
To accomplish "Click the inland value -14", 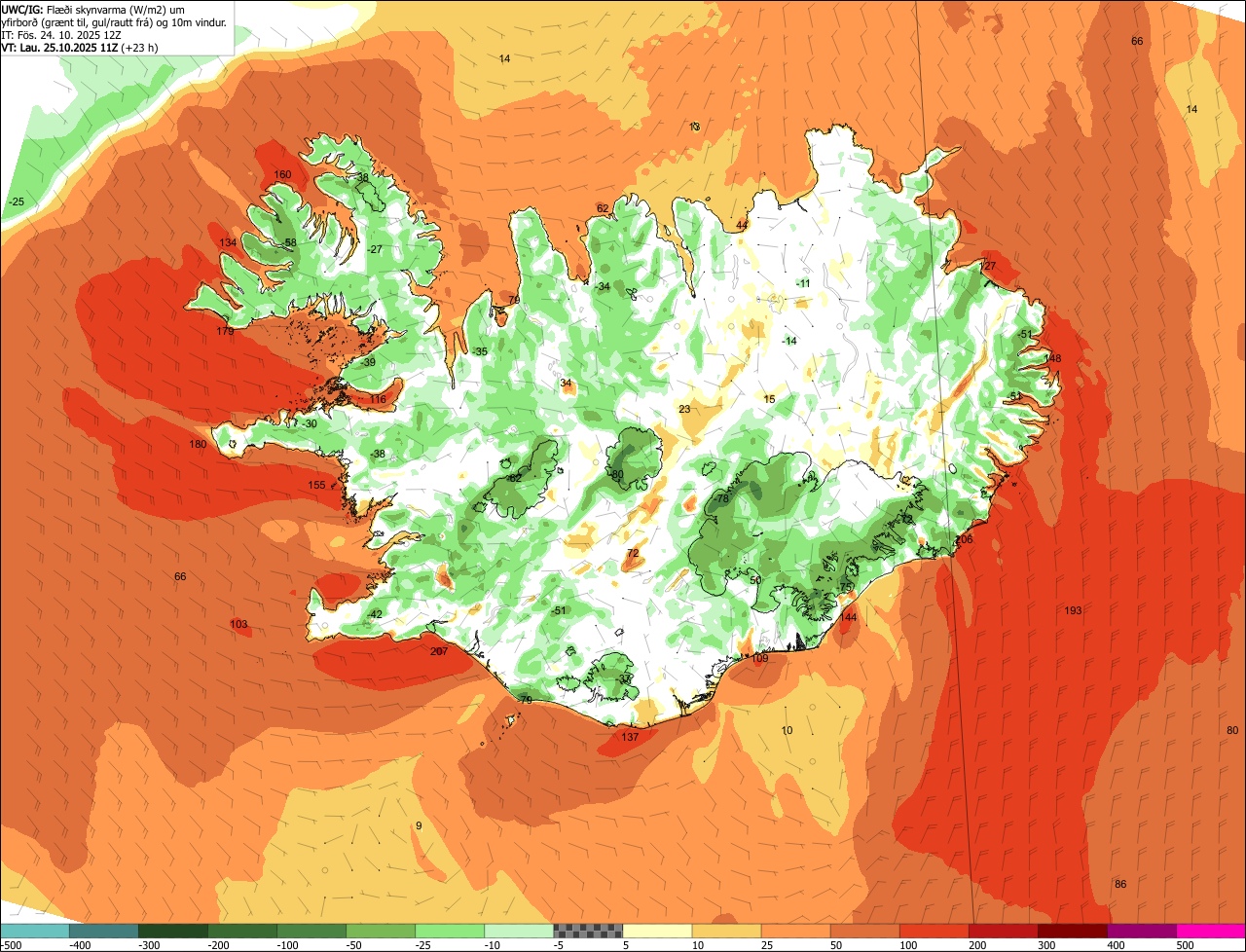I will point(788,341).
